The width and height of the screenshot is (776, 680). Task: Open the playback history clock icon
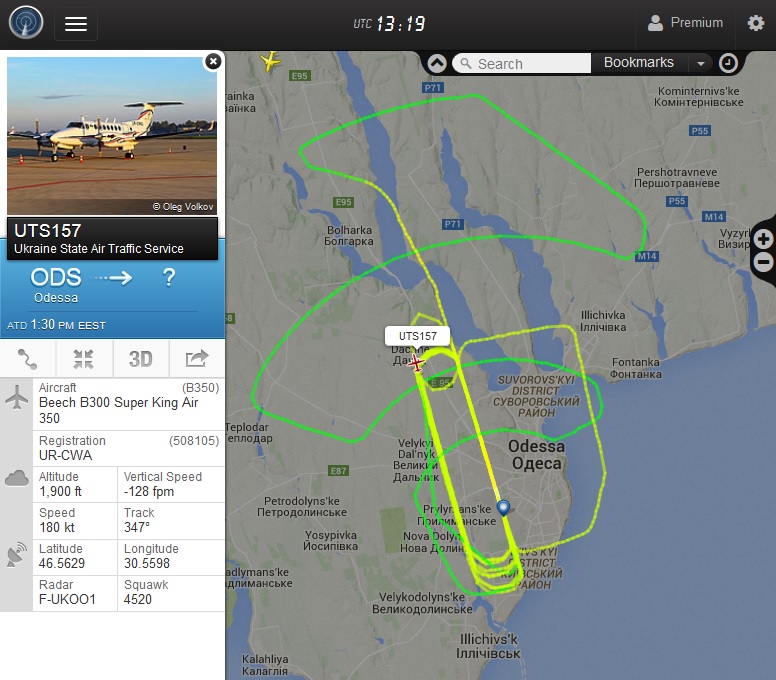tap(728, 63)
